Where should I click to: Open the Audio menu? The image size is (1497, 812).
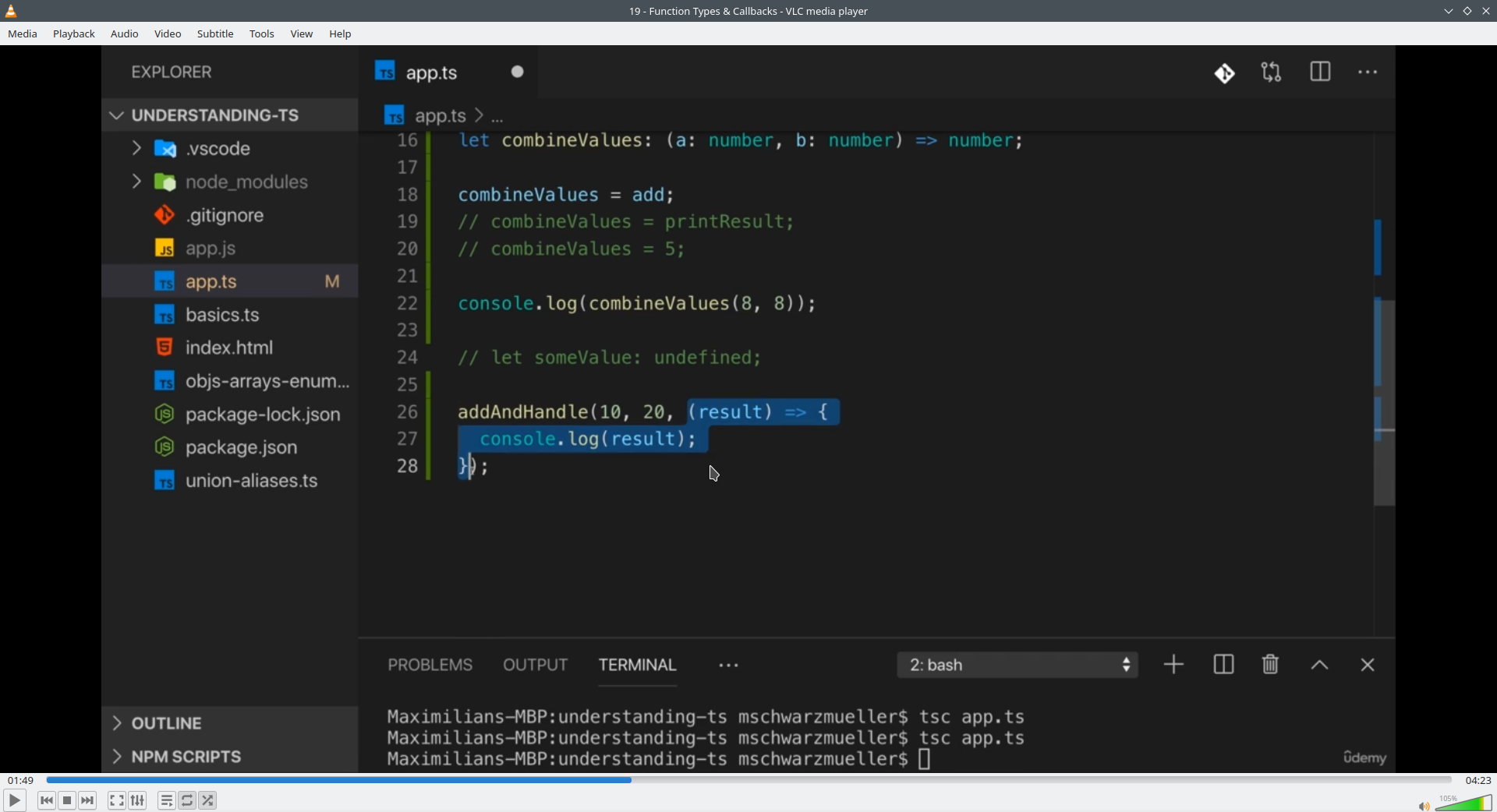coord(125,34)
